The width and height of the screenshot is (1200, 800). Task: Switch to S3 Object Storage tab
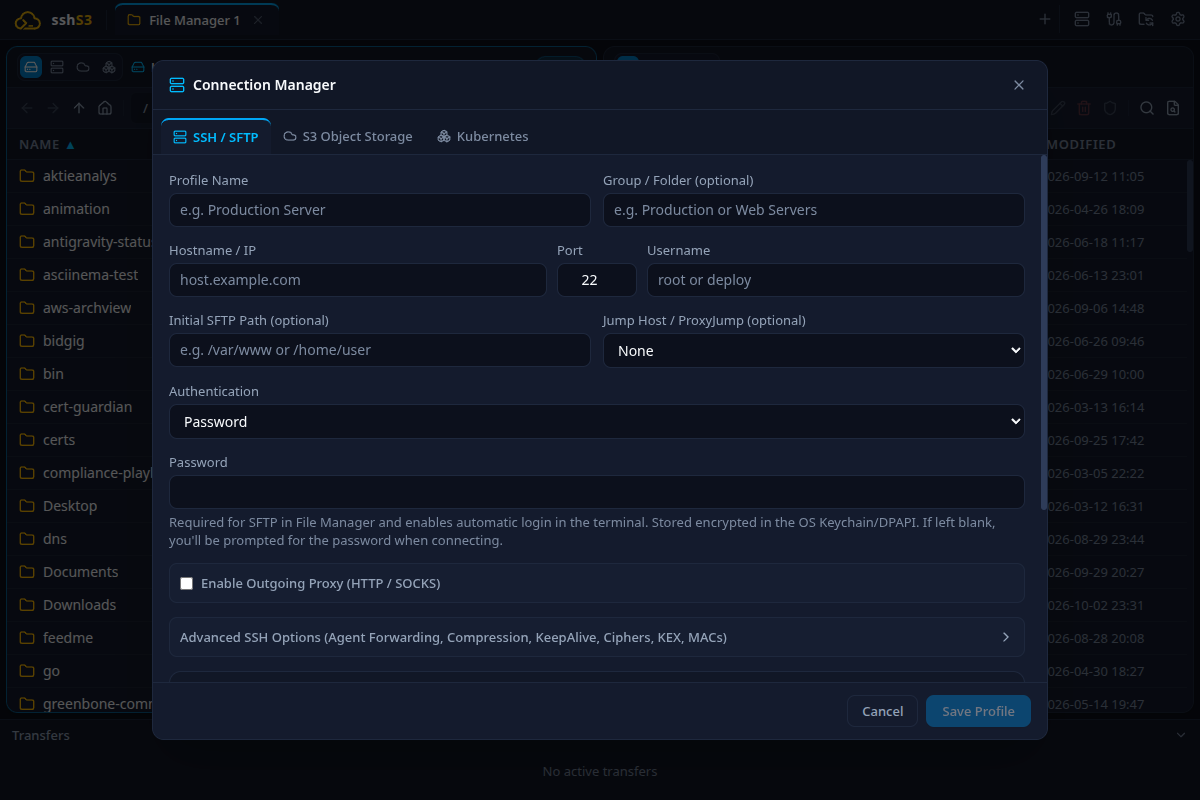348,136
